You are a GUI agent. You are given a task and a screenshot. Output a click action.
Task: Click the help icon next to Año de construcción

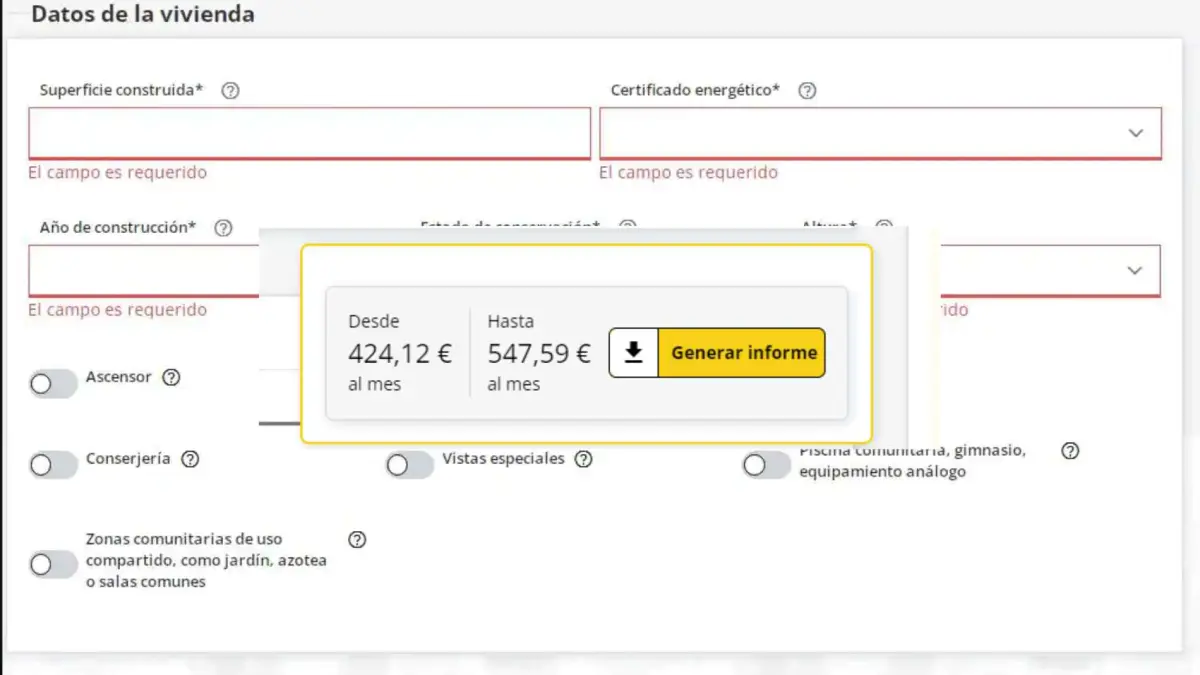pyautogui.click(x=224, y=228)
